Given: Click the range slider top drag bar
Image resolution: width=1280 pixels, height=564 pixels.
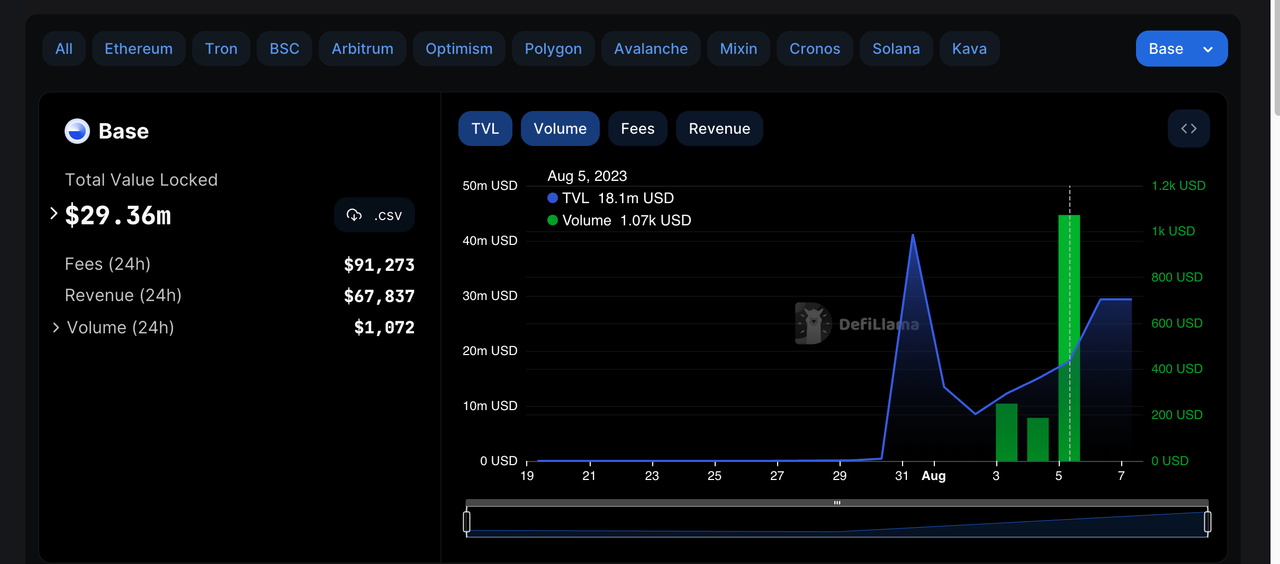Looking at the screenshot, I should (x=837, y=503).
